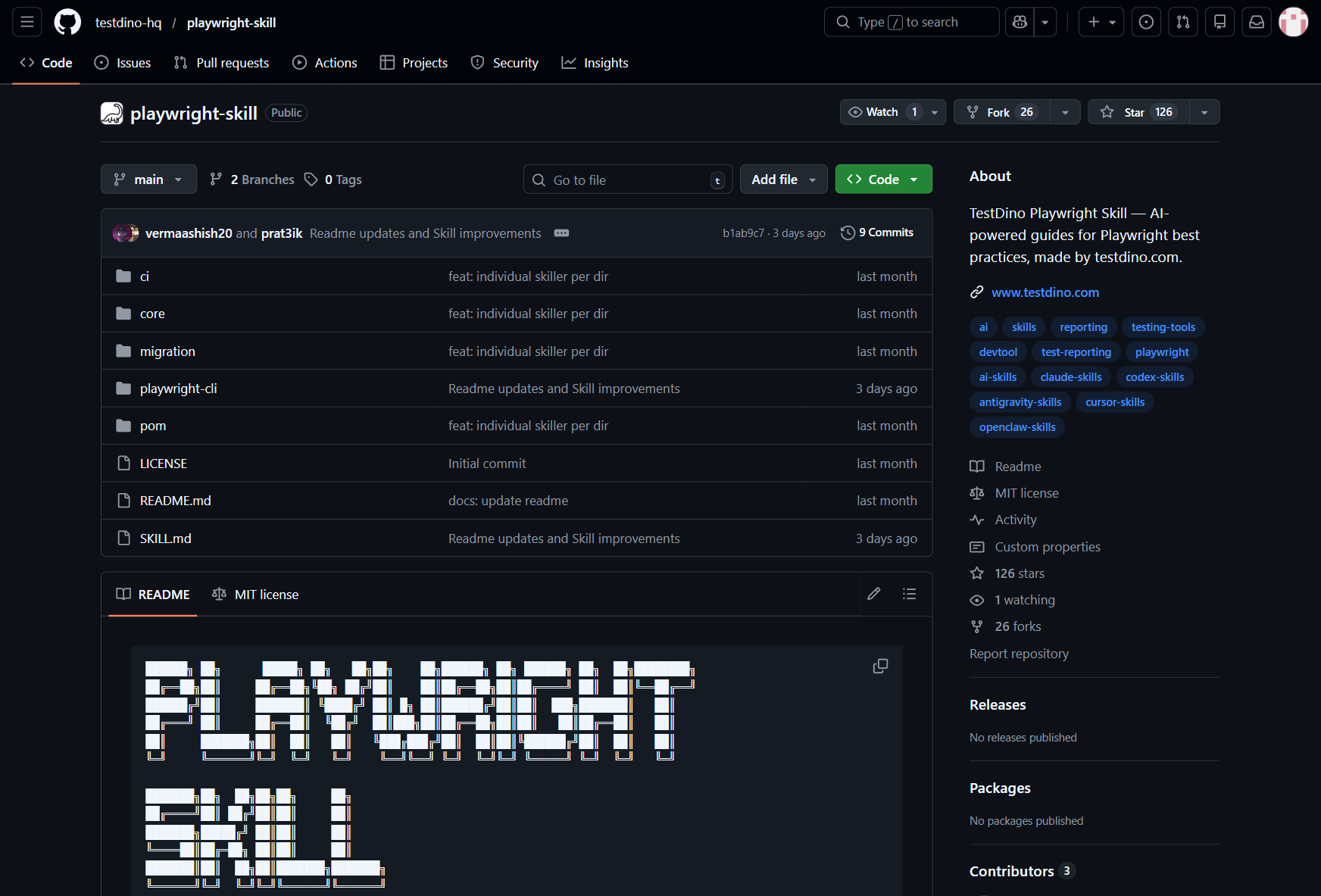Open your profile avatar menu
The width and height of the screenshot is (1321, 896).
point(1293,22)
